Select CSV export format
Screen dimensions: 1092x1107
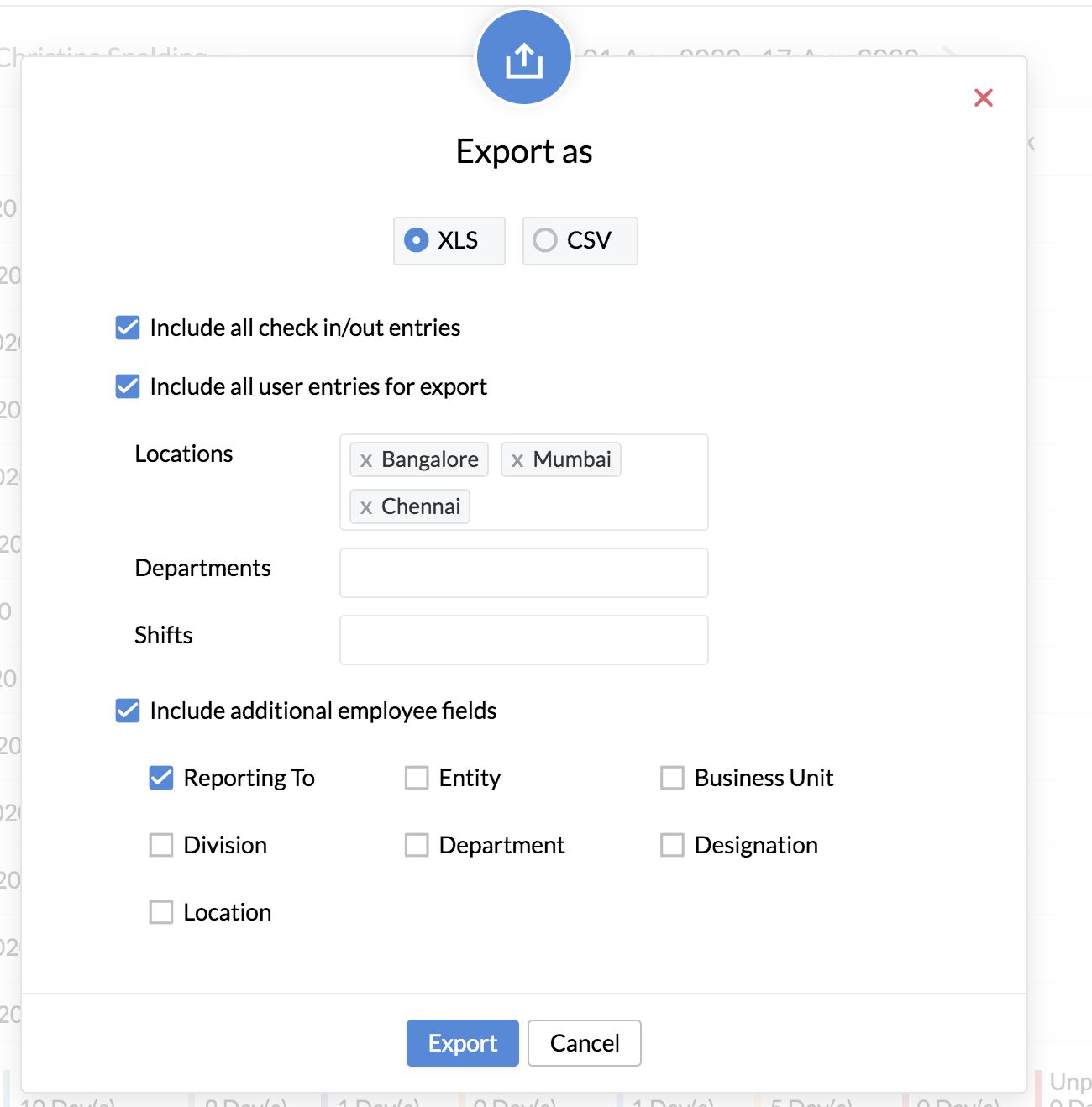pos(545,240)
